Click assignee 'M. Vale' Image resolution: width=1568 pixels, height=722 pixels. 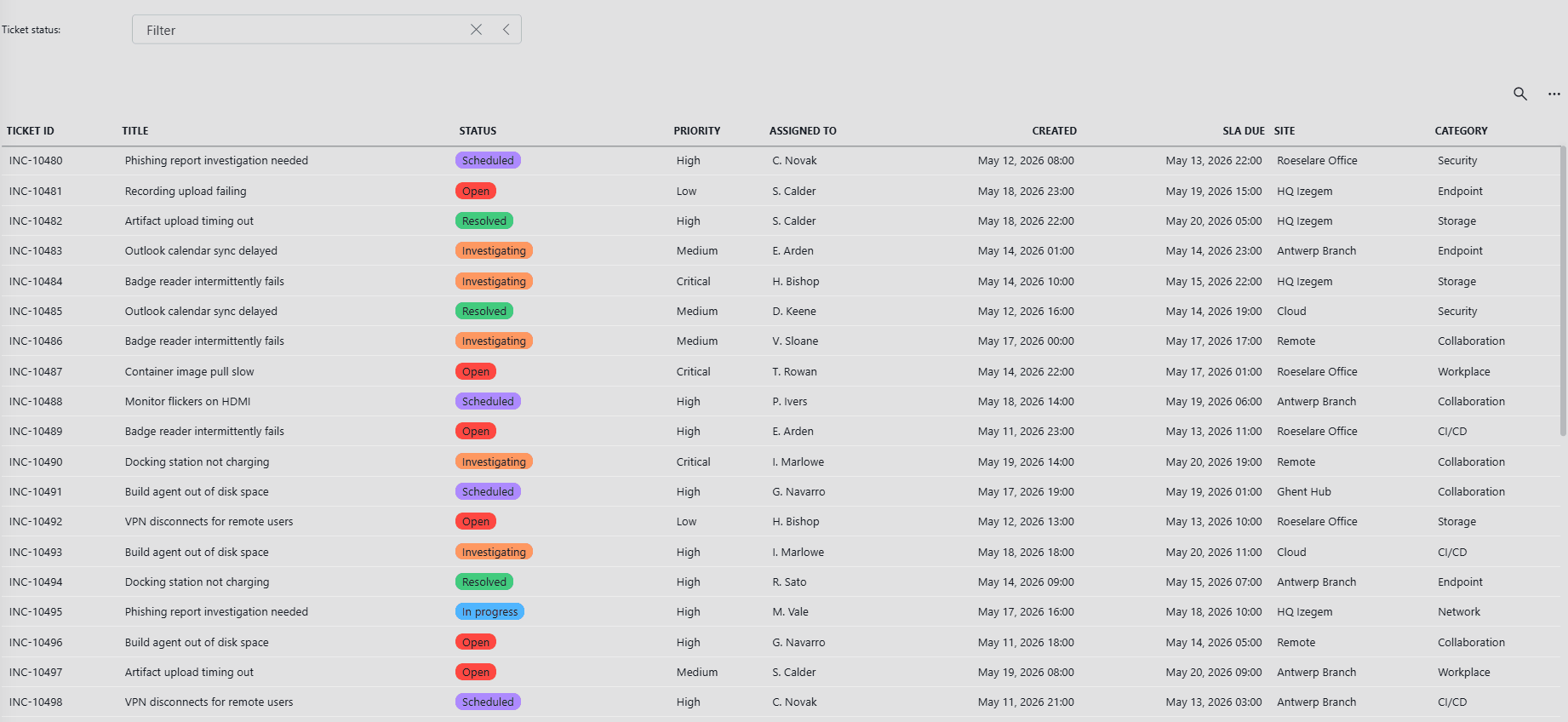pyautogui.click(x=790, y=612)
